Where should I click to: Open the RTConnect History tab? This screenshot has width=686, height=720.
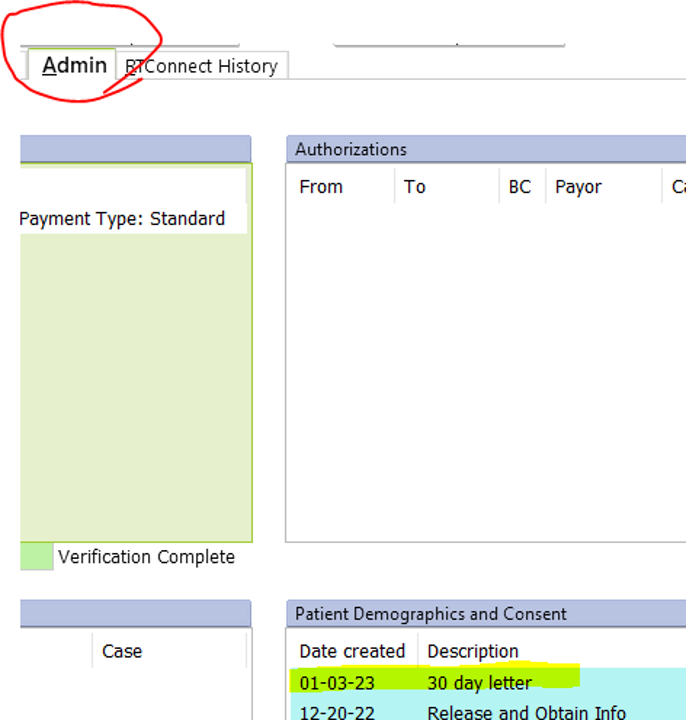pos(202,67)
